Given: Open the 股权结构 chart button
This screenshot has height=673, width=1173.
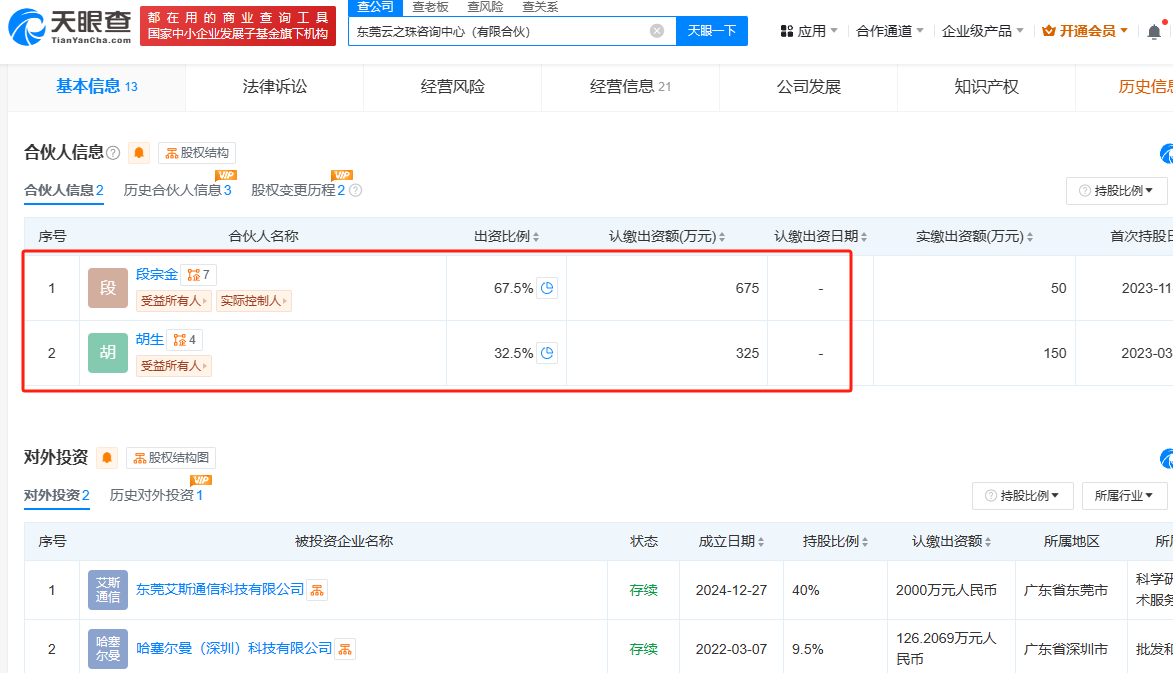Looking at the screenshot, I should [197, 153].
